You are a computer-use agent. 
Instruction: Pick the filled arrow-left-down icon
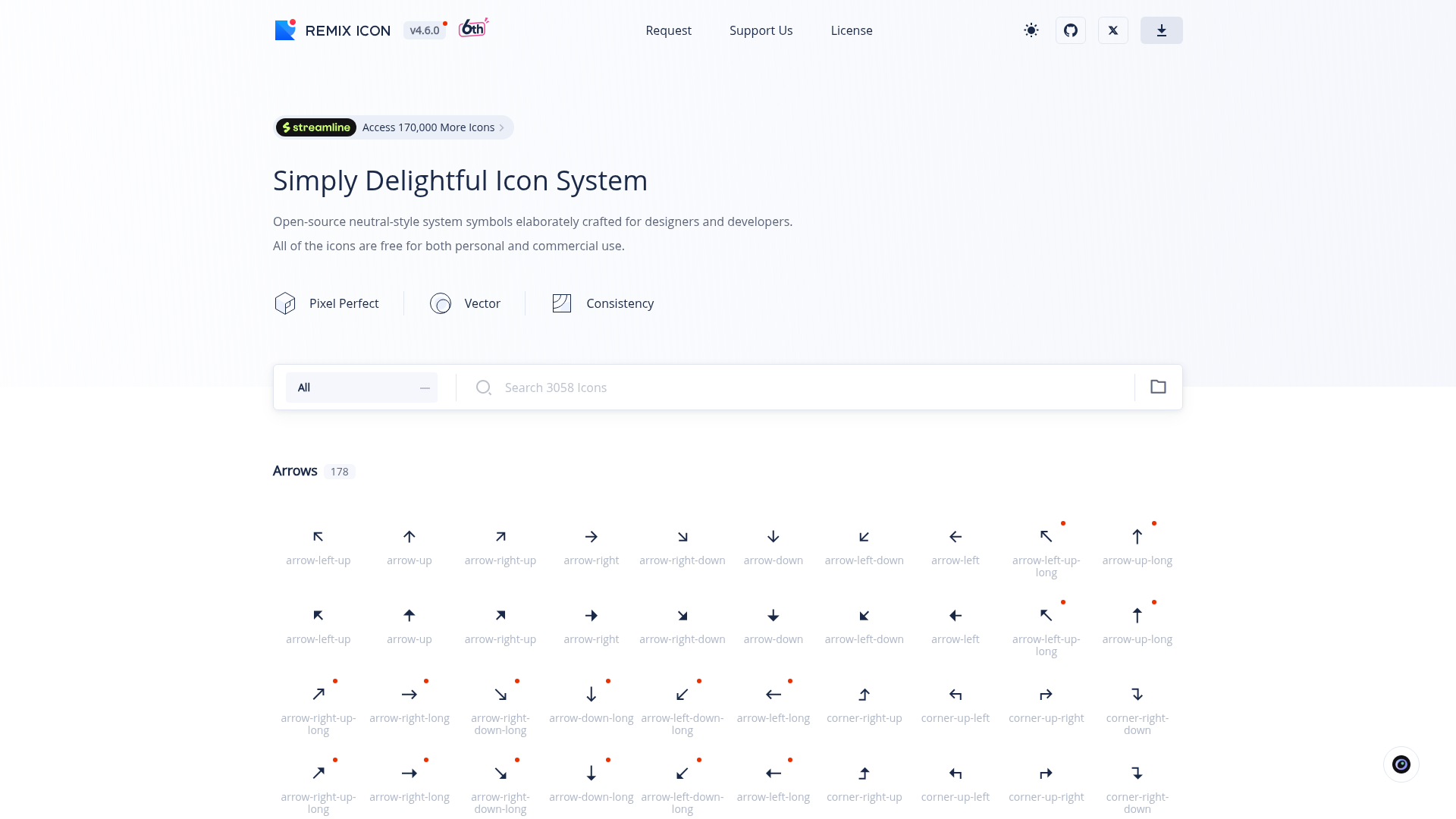(x=864, y=616)
